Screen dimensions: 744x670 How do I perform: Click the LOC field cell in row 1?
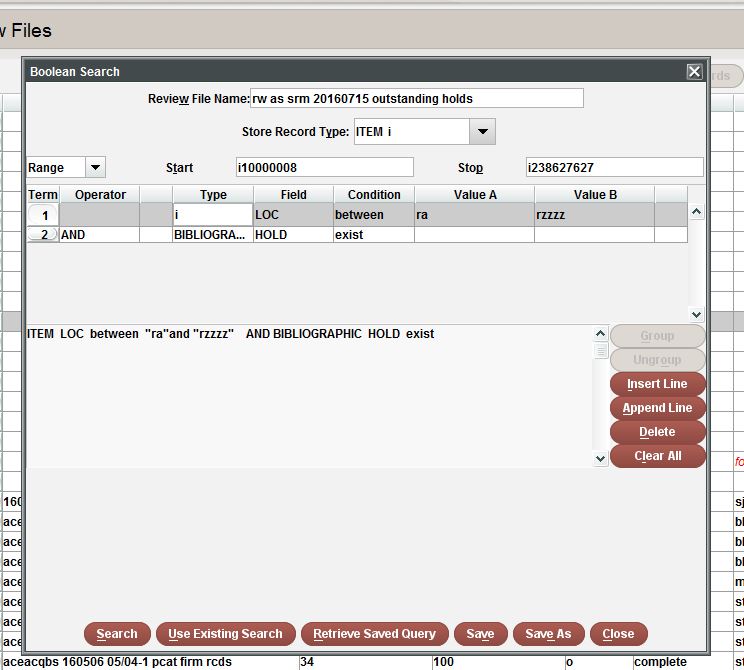(x=293, y=214)
